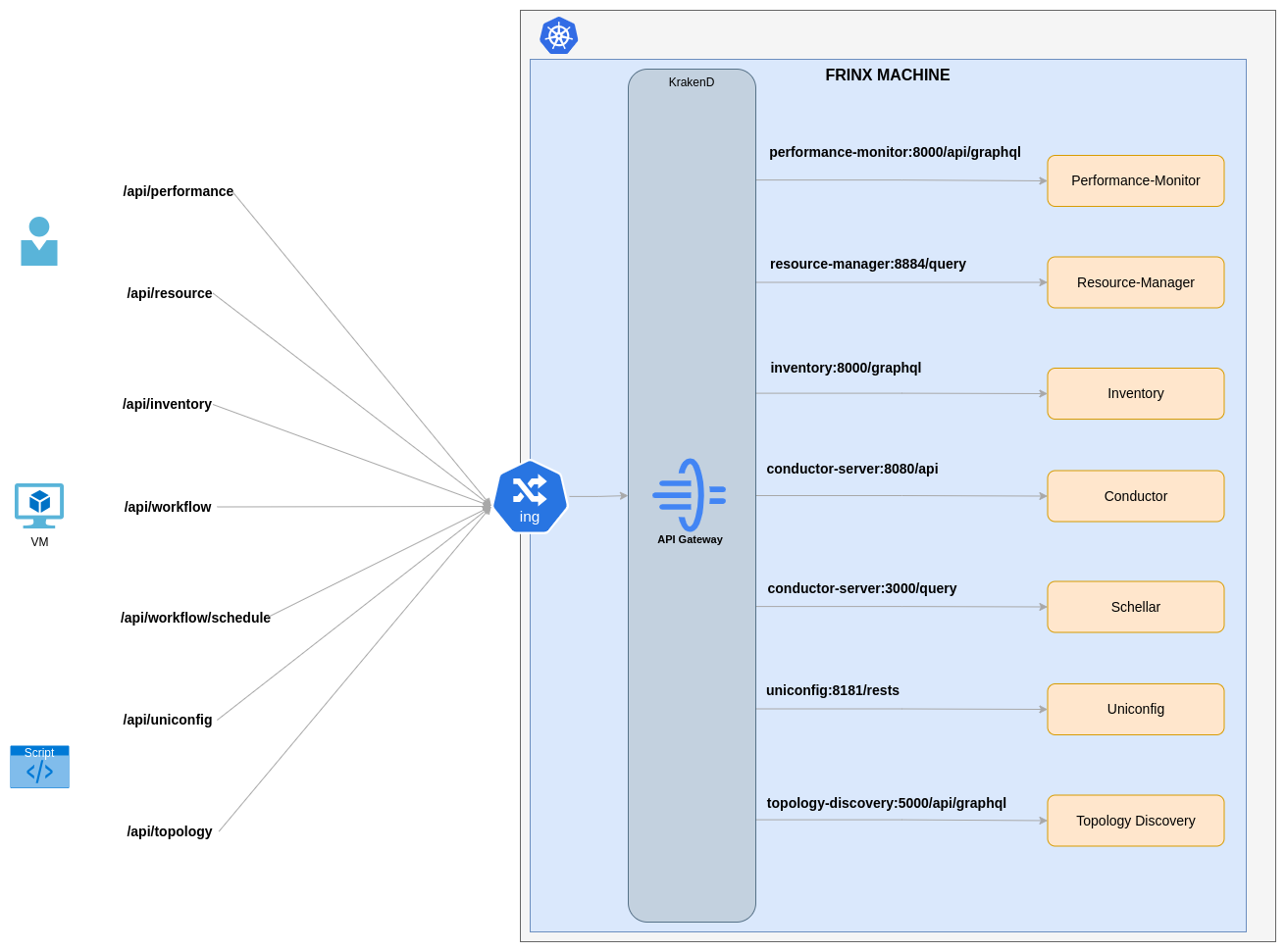Select conductor-server:3000/query label
1286x952 pixels.
[862, 588]
